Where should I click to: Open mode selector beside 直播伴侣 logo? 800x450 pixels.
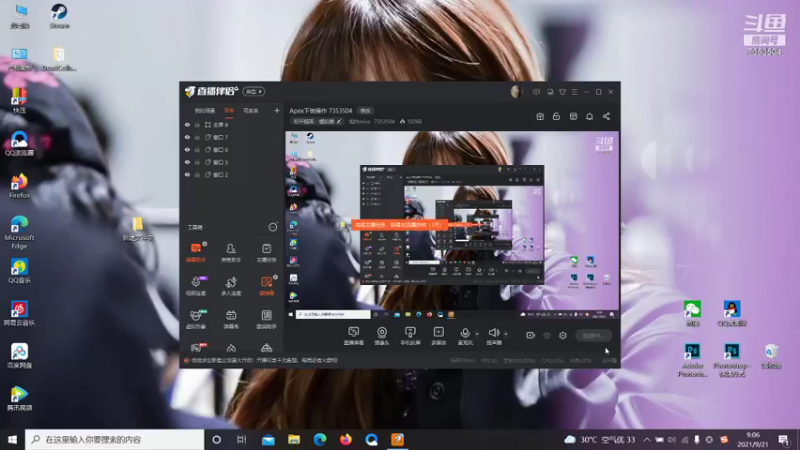point(254,91)
